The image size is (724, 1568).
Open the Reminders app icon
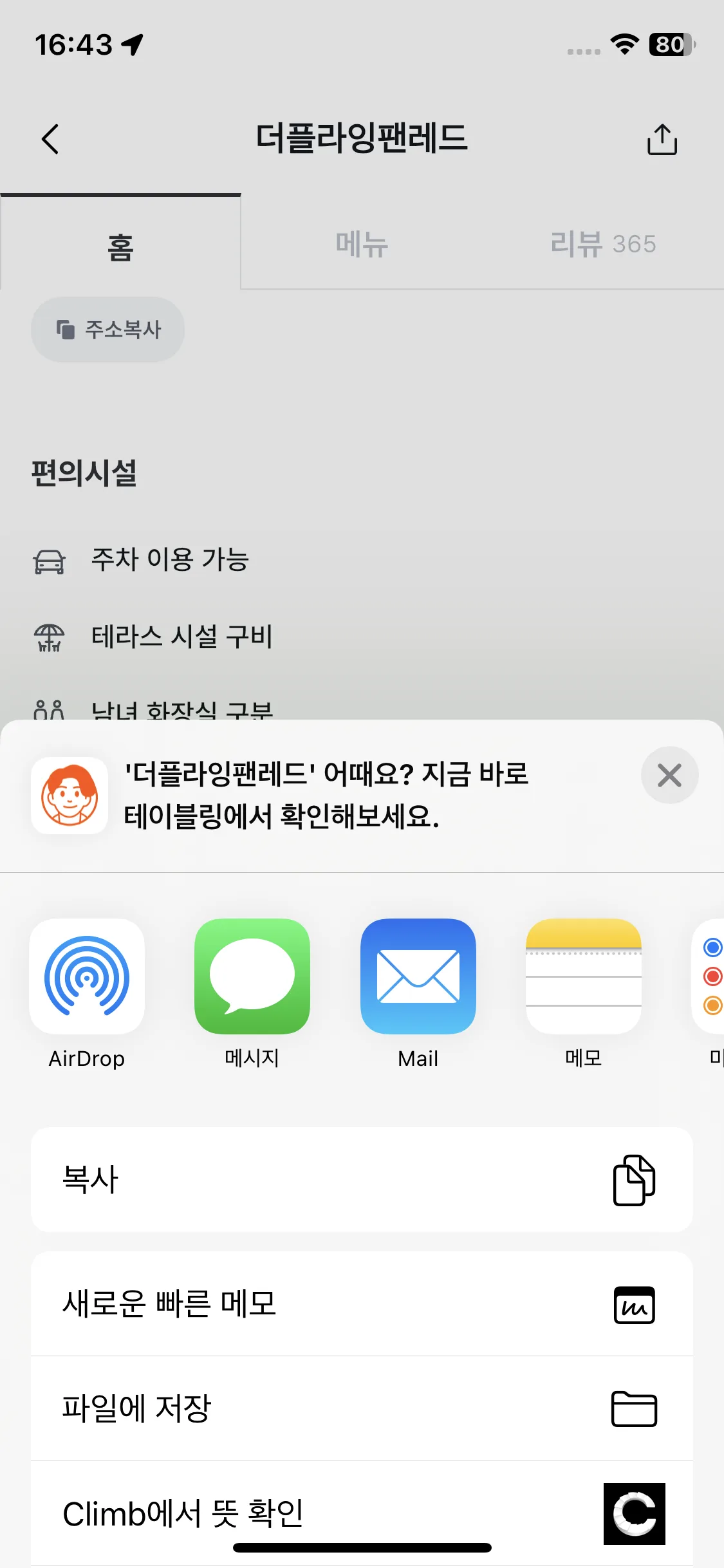(709, 976)
